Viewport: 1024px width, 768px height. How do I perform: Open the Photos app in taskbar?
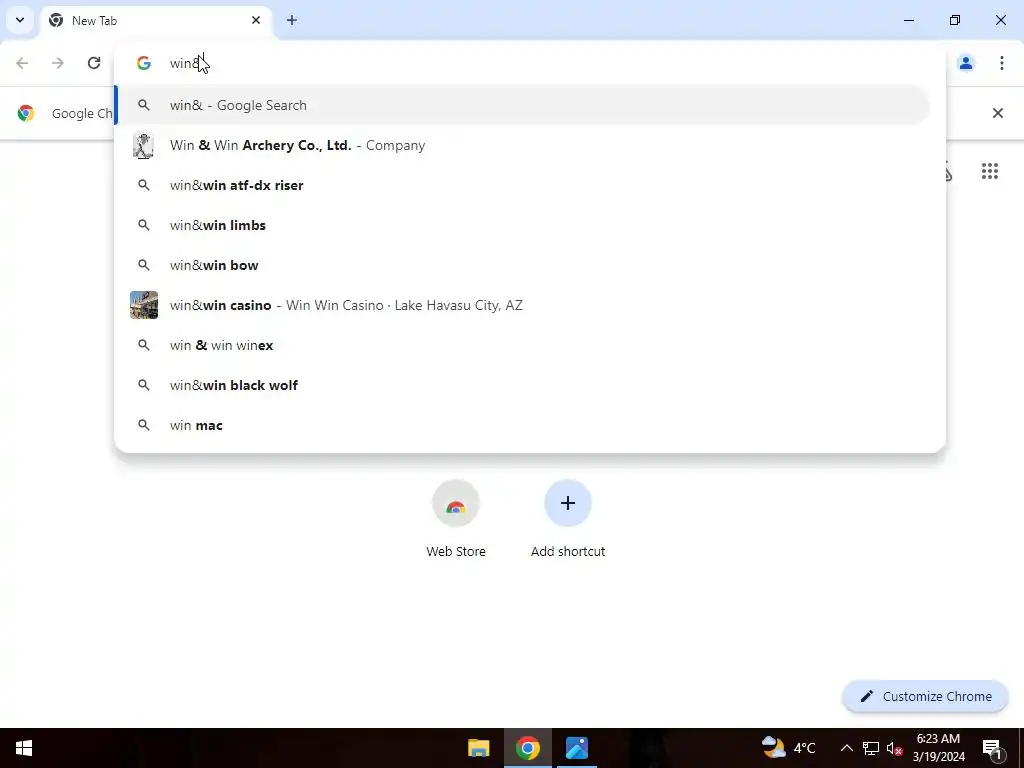pos(577,748)
